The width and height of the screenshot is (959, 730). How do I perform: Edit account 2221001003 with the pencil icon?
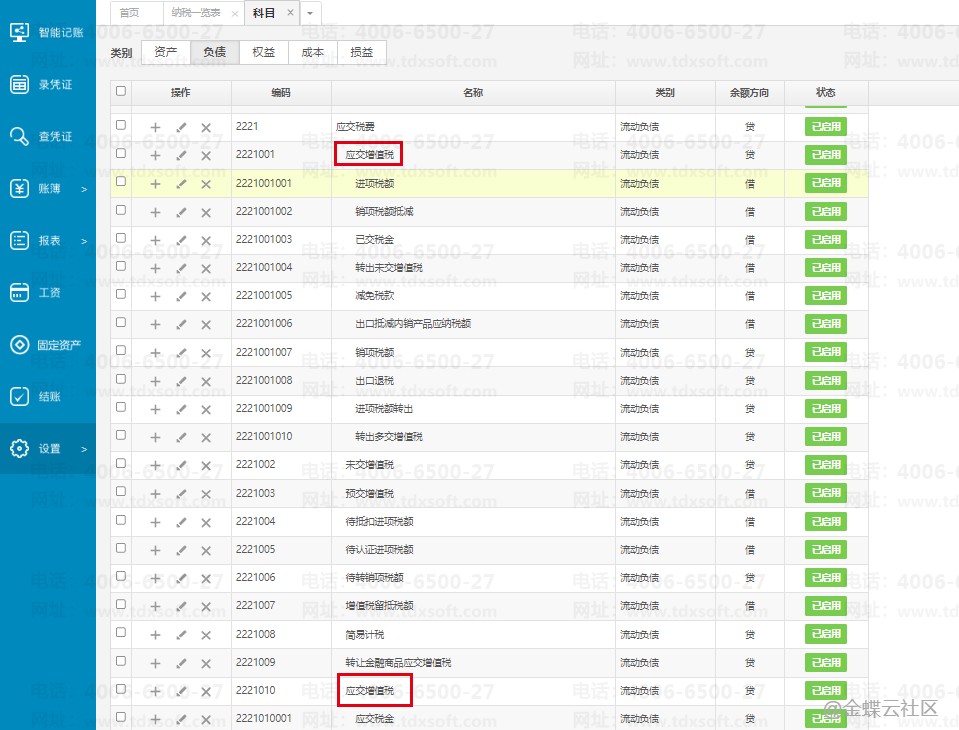pyautogui.click(x=181, y=240)
